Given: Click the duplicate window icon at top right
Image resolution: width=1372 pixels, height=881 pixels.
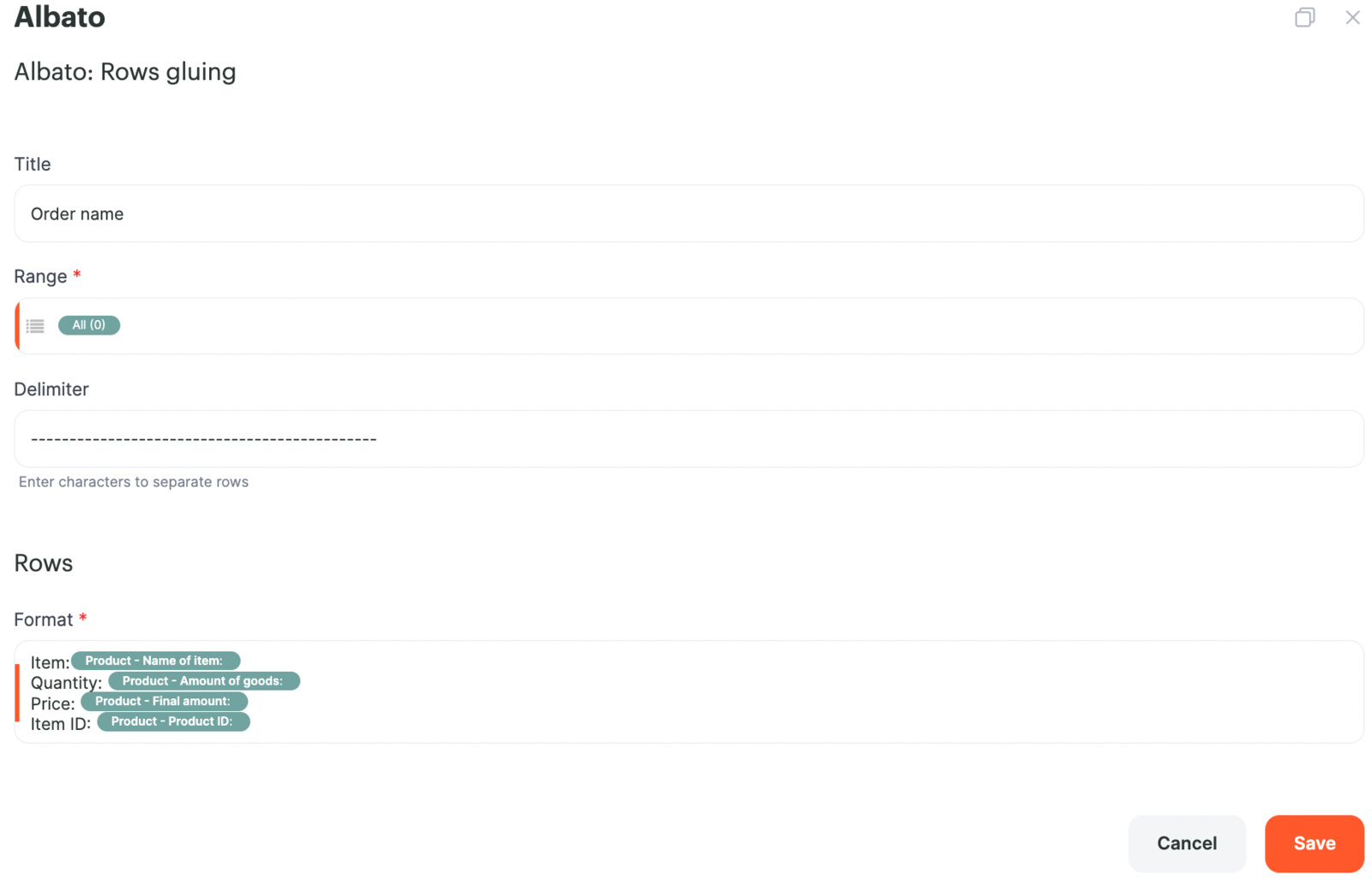Looking at the screenshot, I should (x=1304, y=17).
